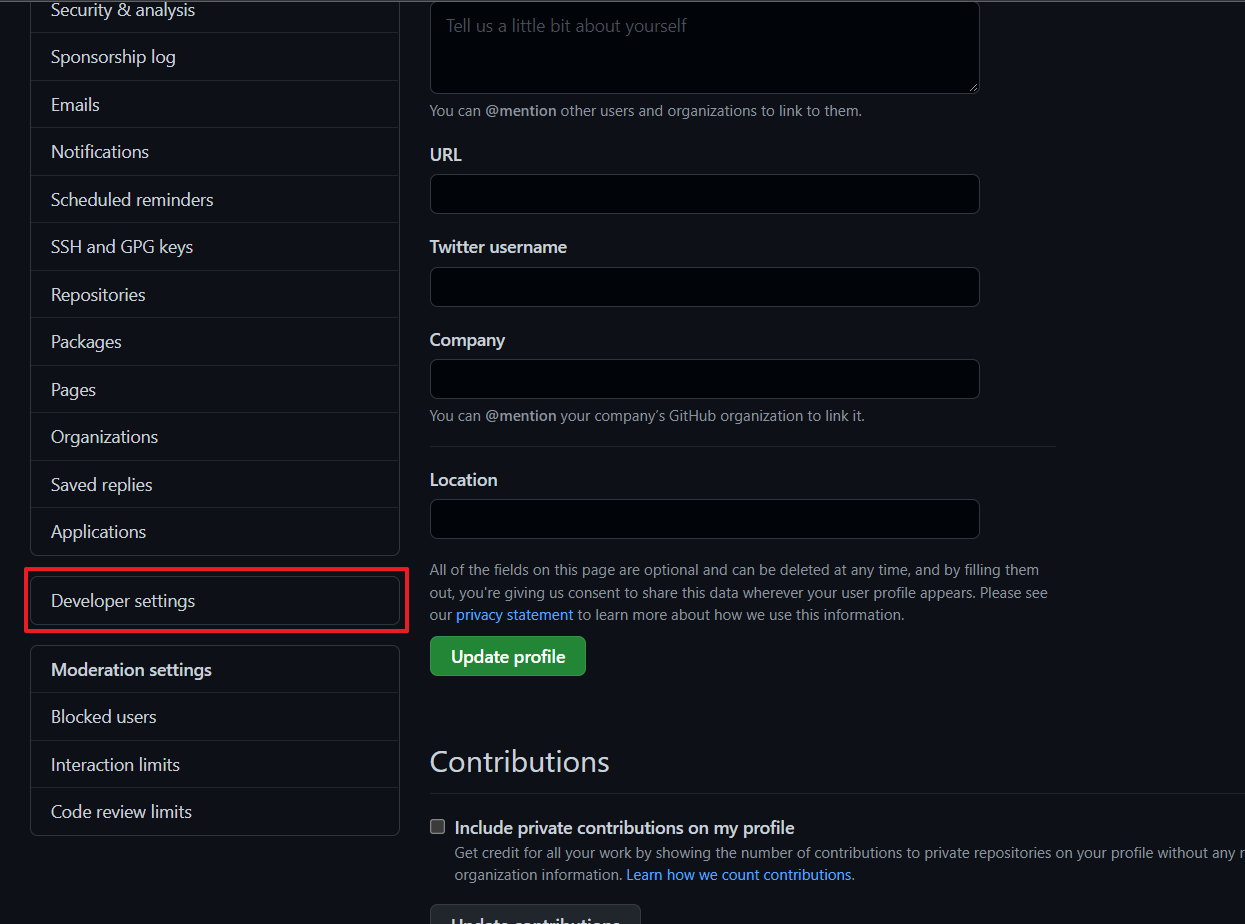This screenshot has width=1245, height=924.
Task: Click inside the Twitter username field
Action: [x=704, y=287]
